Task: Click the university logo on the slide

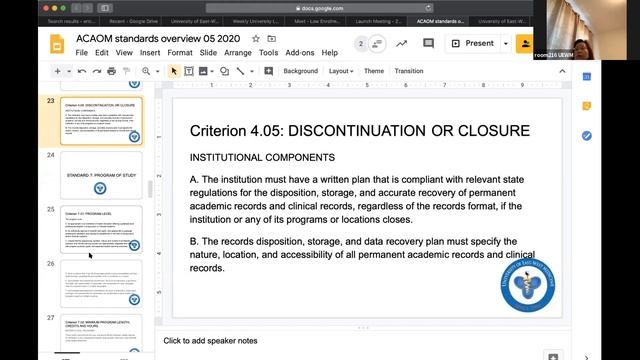Action: pos(527,285)
